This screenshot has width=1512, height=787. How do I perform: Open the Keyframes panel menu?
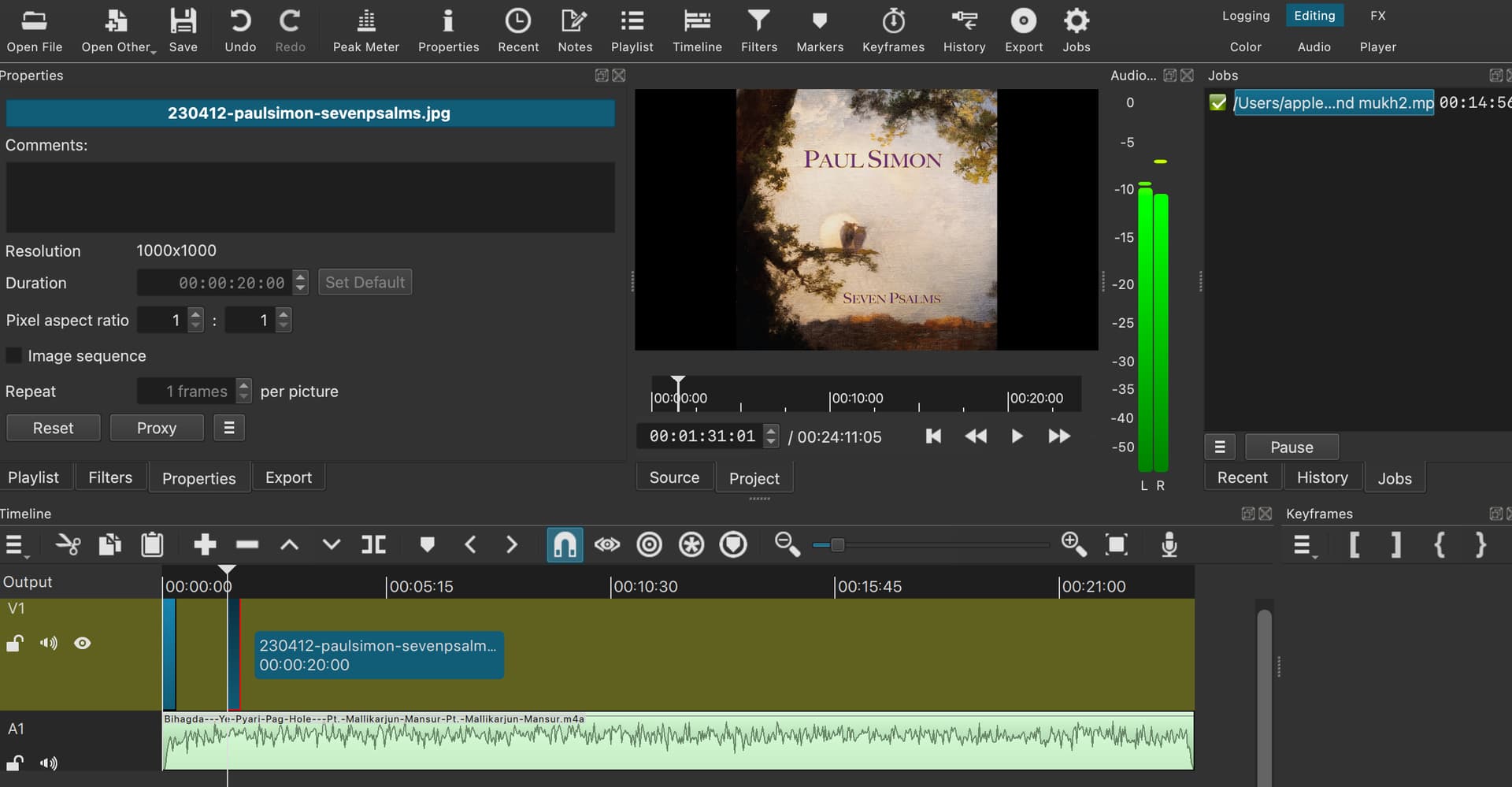tap(1304, 544)
